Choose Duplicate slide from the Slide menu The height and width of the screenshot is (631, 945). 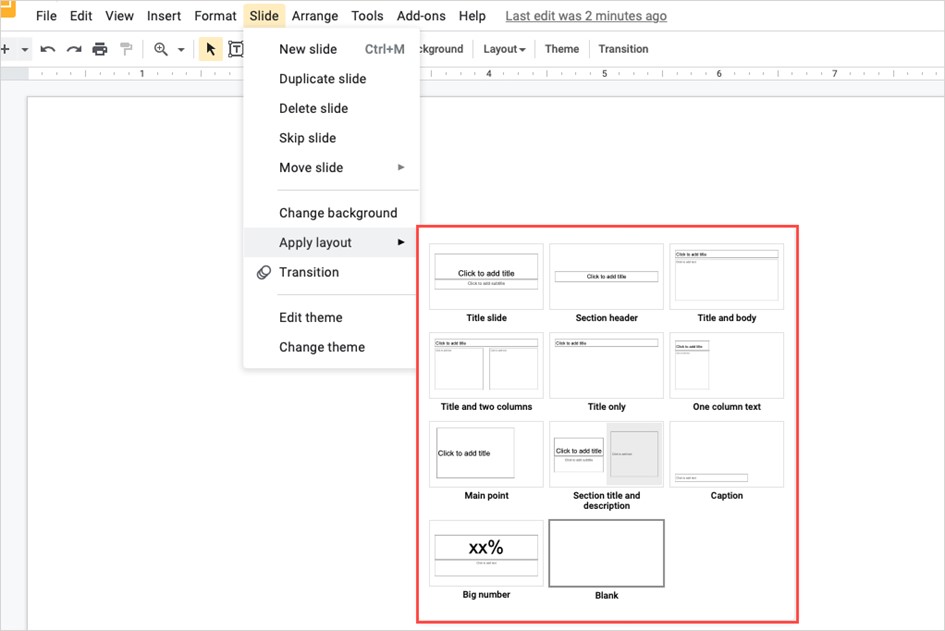pos(322,79)
